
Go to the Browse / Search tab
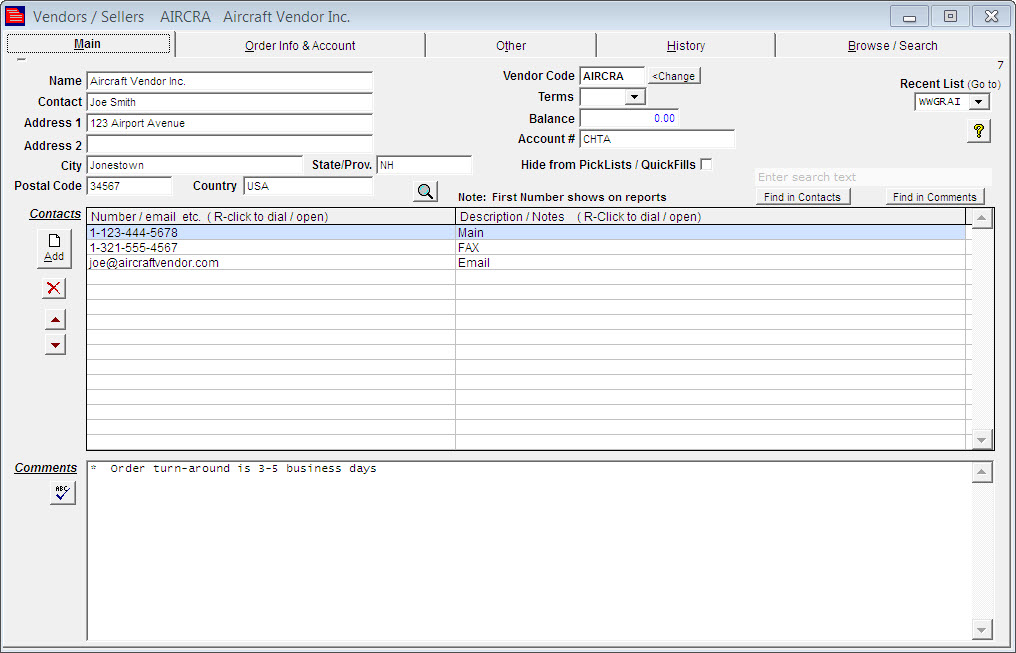[x=892, y=45]
